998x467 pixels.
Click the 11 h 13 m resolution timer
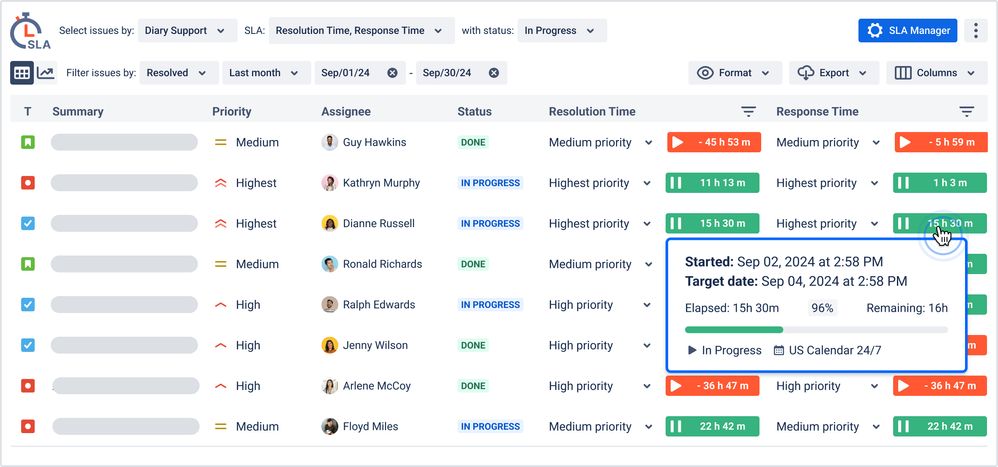pyautogui.click(x=713, y=183)
